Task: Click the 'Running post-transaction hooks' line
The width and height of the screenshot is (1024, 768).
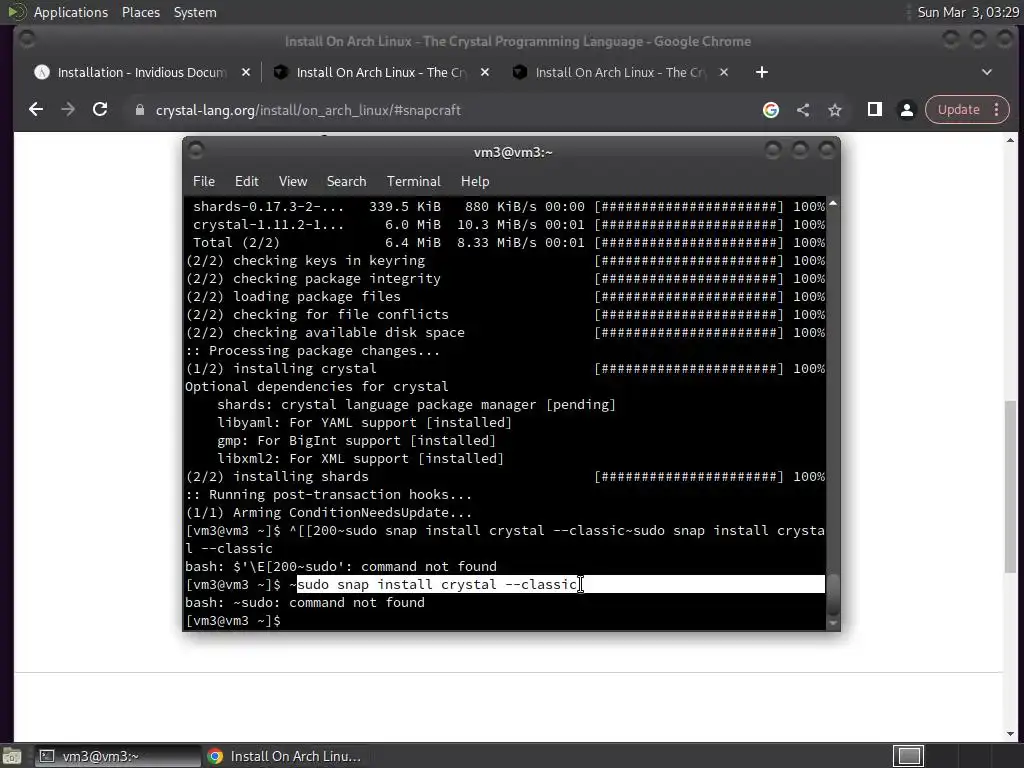Action: tap(328, 495)
